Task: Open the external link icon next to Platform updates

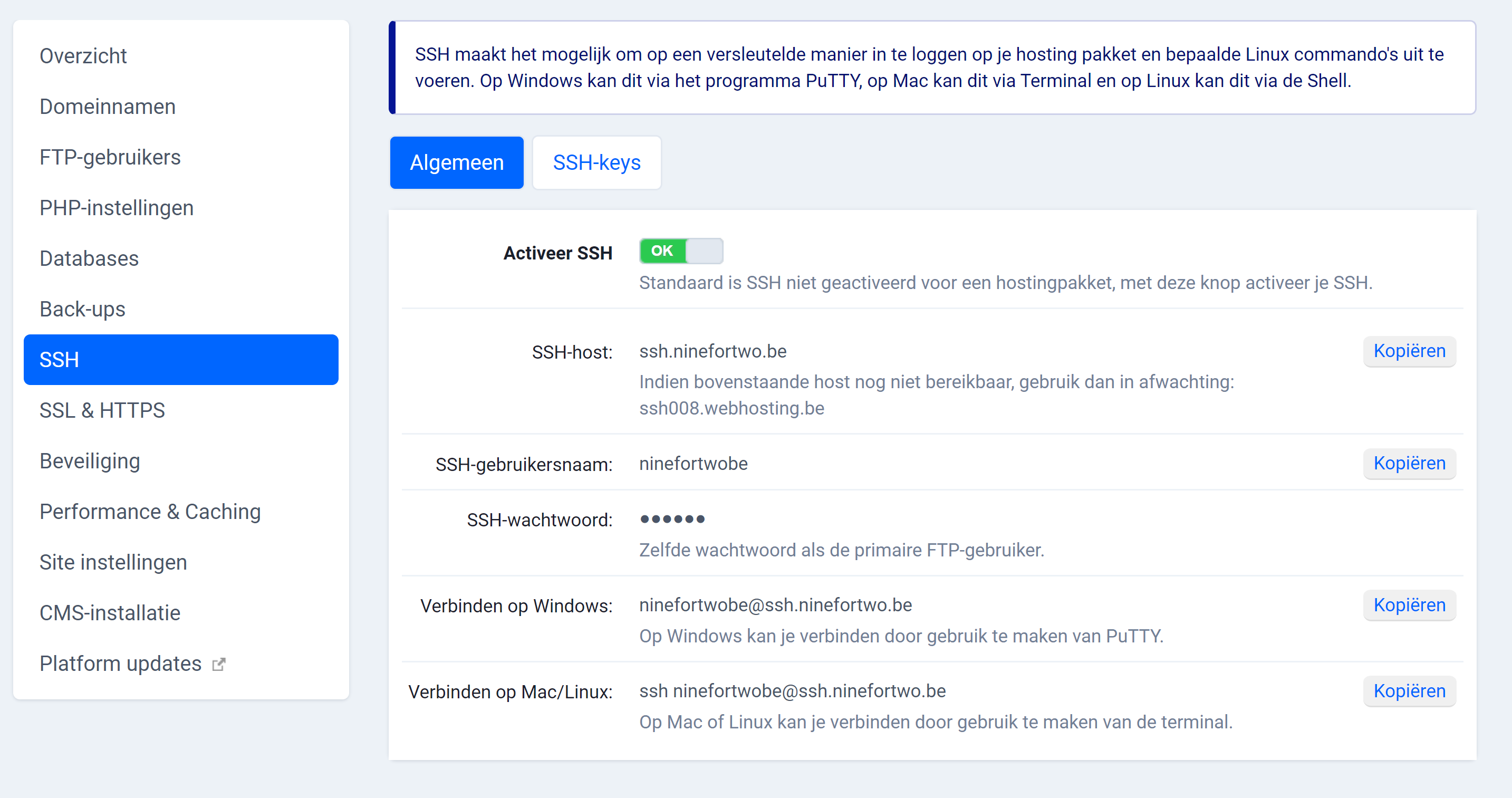Action: point(218,663)
